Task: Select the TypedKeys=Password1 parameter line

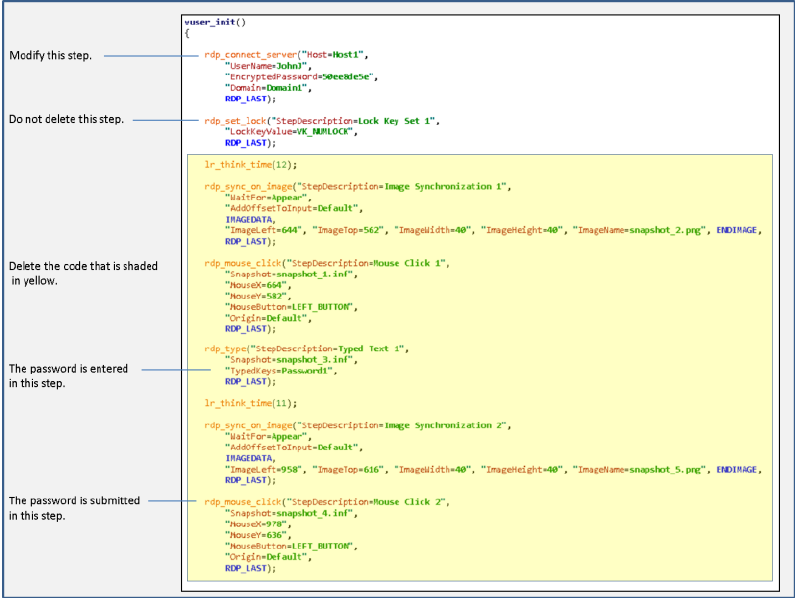Action: (280, 371)
